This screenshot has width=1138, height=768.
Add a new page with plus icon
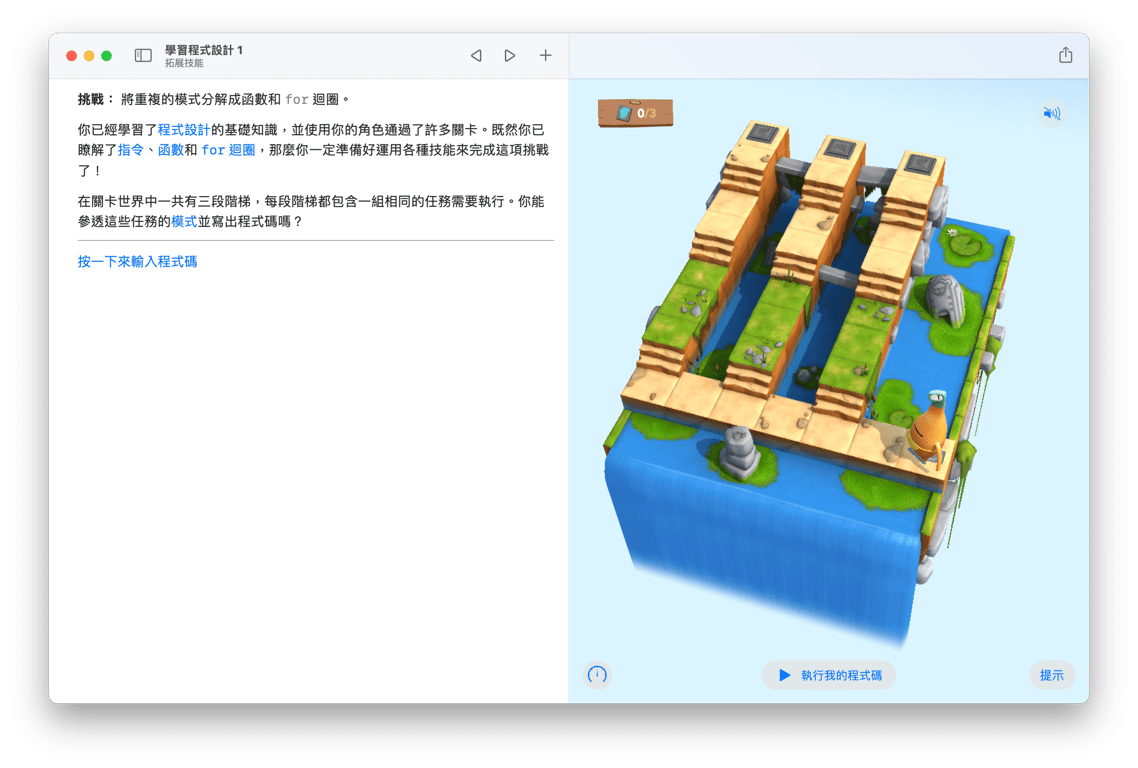point(545,55)
